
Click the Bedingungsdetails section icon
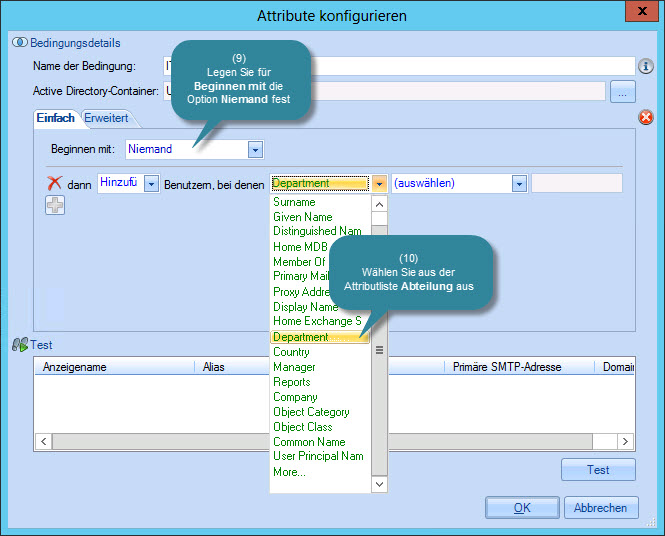[x=20, y=42]
